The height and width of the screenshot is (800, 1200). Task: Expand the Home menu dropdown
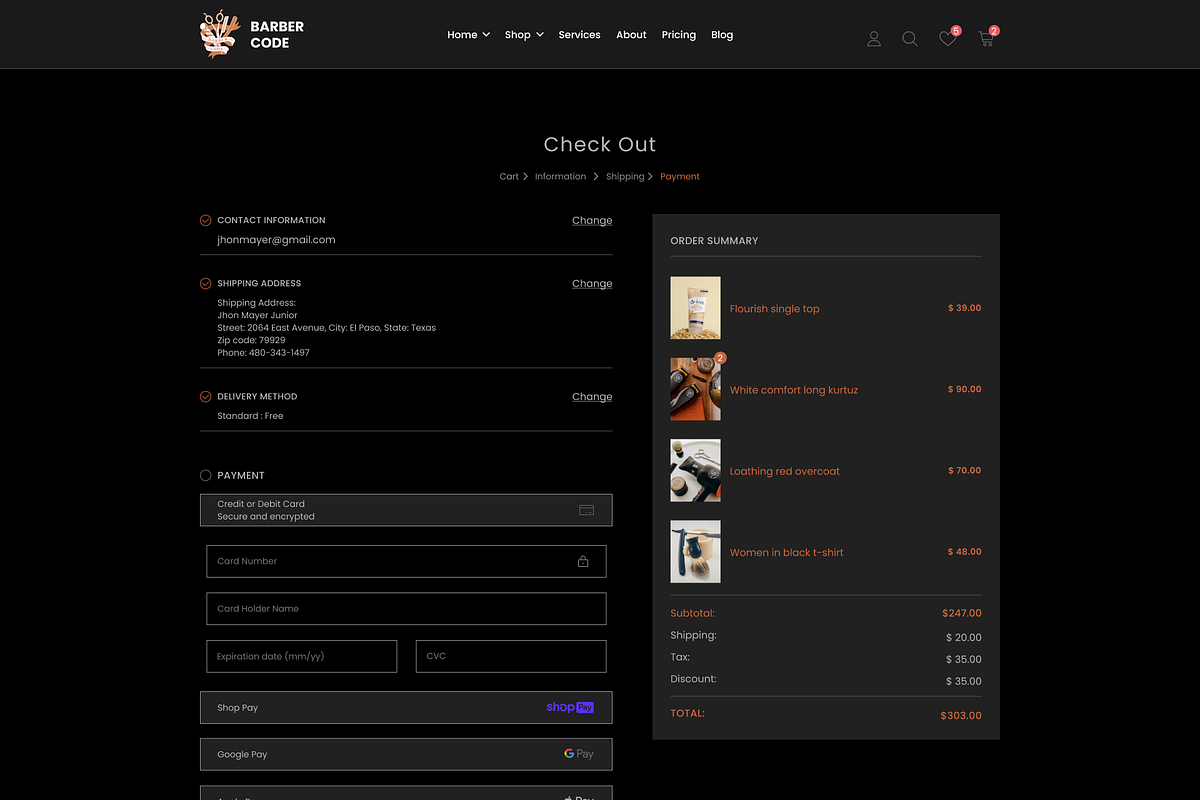tap(468, 34)
